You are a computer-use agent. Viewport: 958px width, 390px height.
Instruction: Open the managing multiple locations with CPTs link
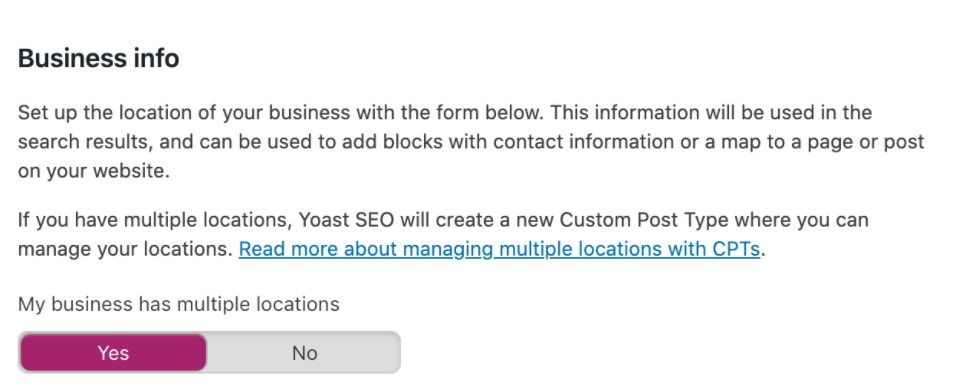point(499,249)
